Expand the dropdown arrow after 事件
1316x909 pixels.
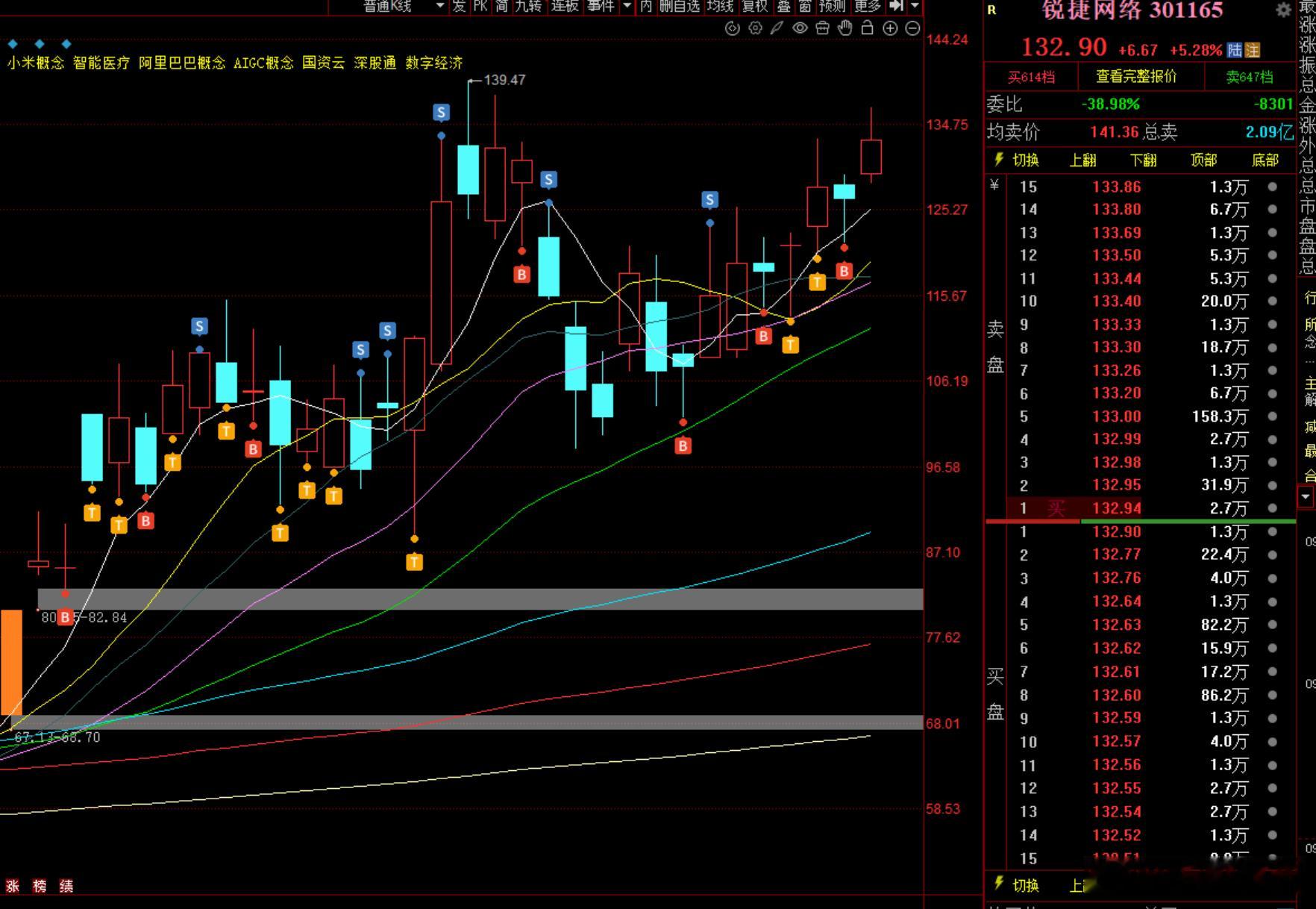[627, 6]
